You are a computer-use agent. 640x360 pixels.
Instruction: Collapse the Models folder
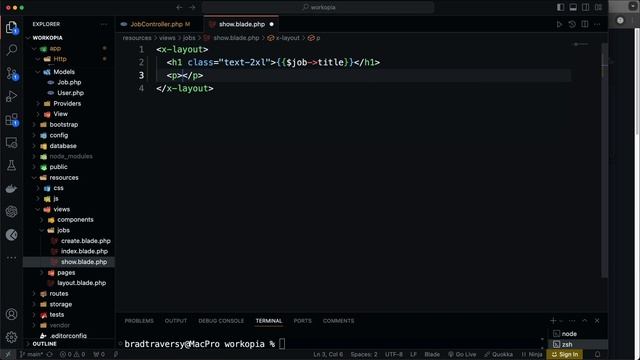(x=38, y=72)
